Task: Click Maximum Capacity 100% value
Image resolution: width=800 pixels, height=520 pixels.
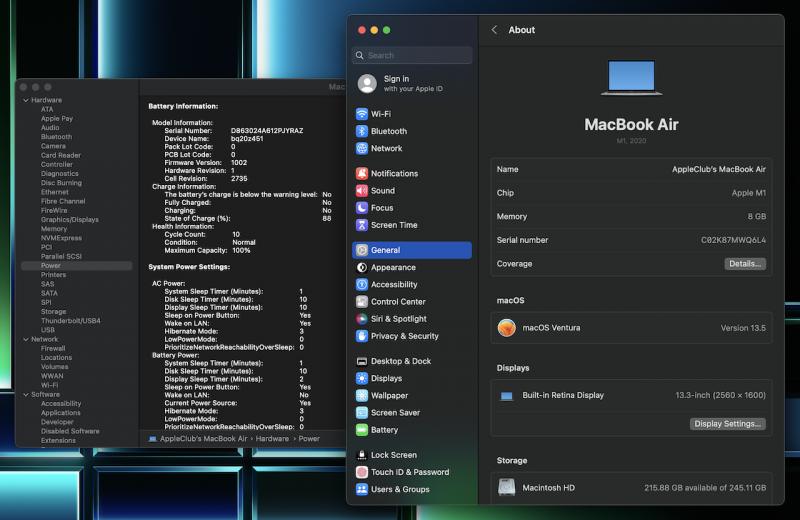Action: [x=241, y=251]
